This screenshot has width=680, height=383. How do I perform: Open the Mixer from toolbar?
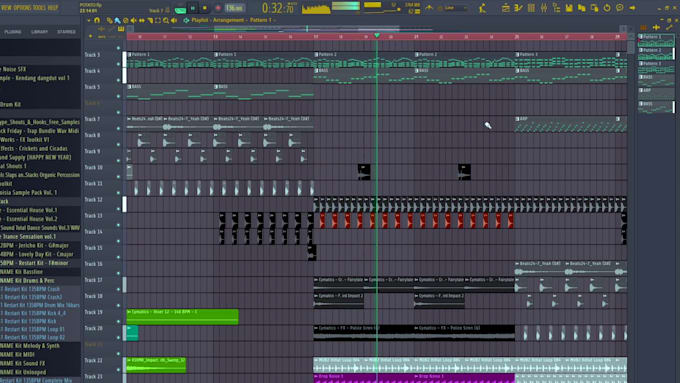tap(544, 8)
